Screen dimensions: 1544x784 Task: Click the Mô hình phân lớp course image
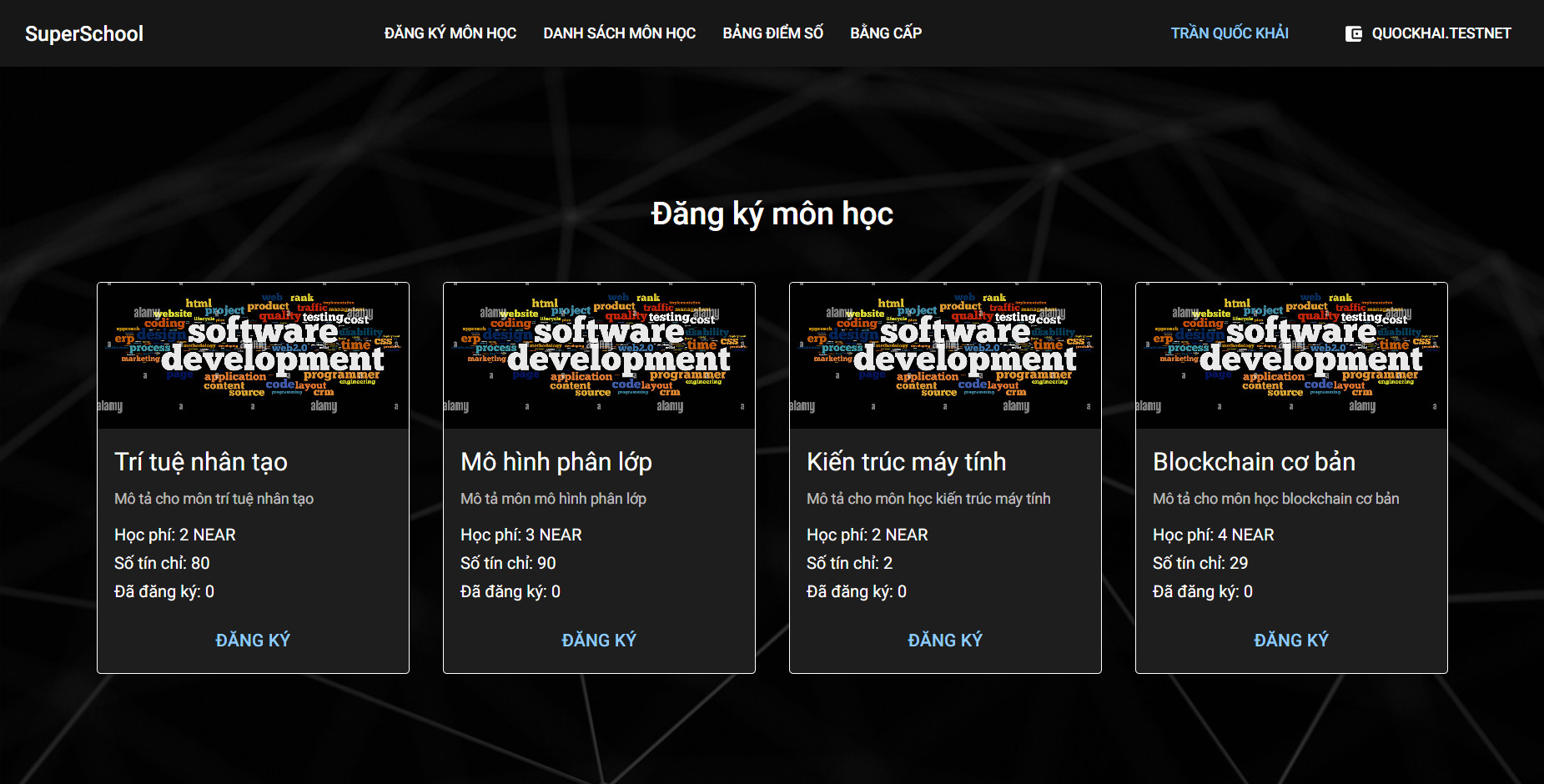point(599,355)
